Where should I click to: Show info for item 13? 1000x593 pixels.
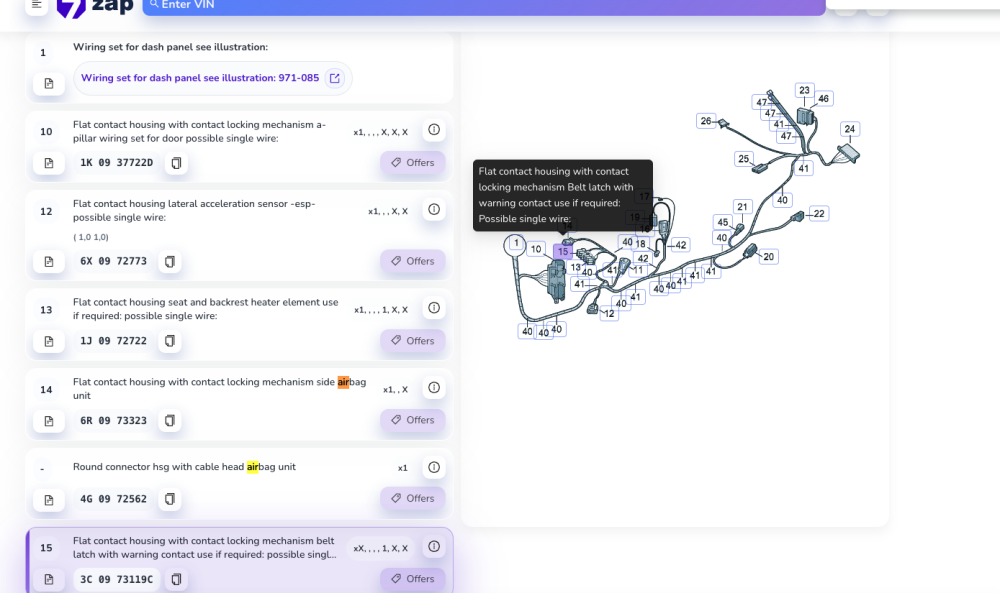click(x=434, y=308)
